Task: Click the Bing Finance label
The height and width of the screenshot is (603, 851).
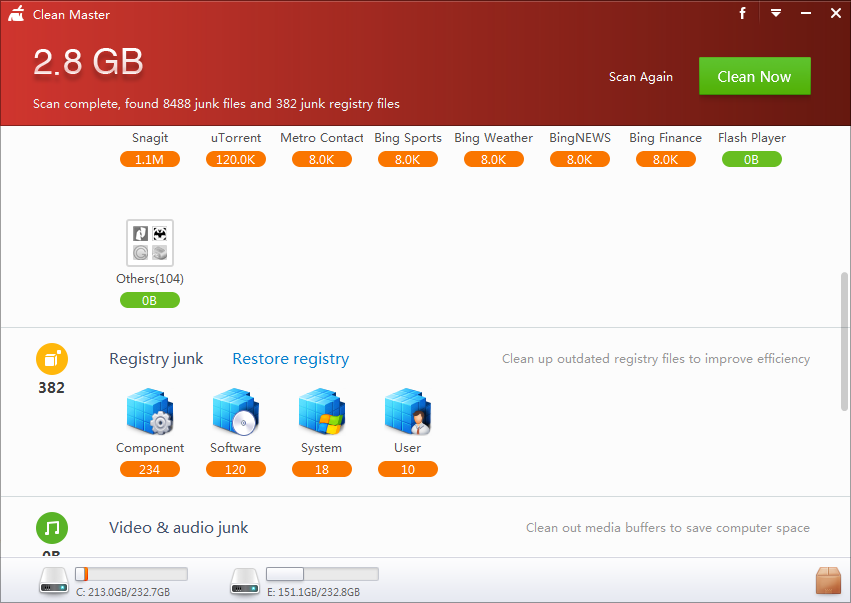Action: click(x=665, y=138)
